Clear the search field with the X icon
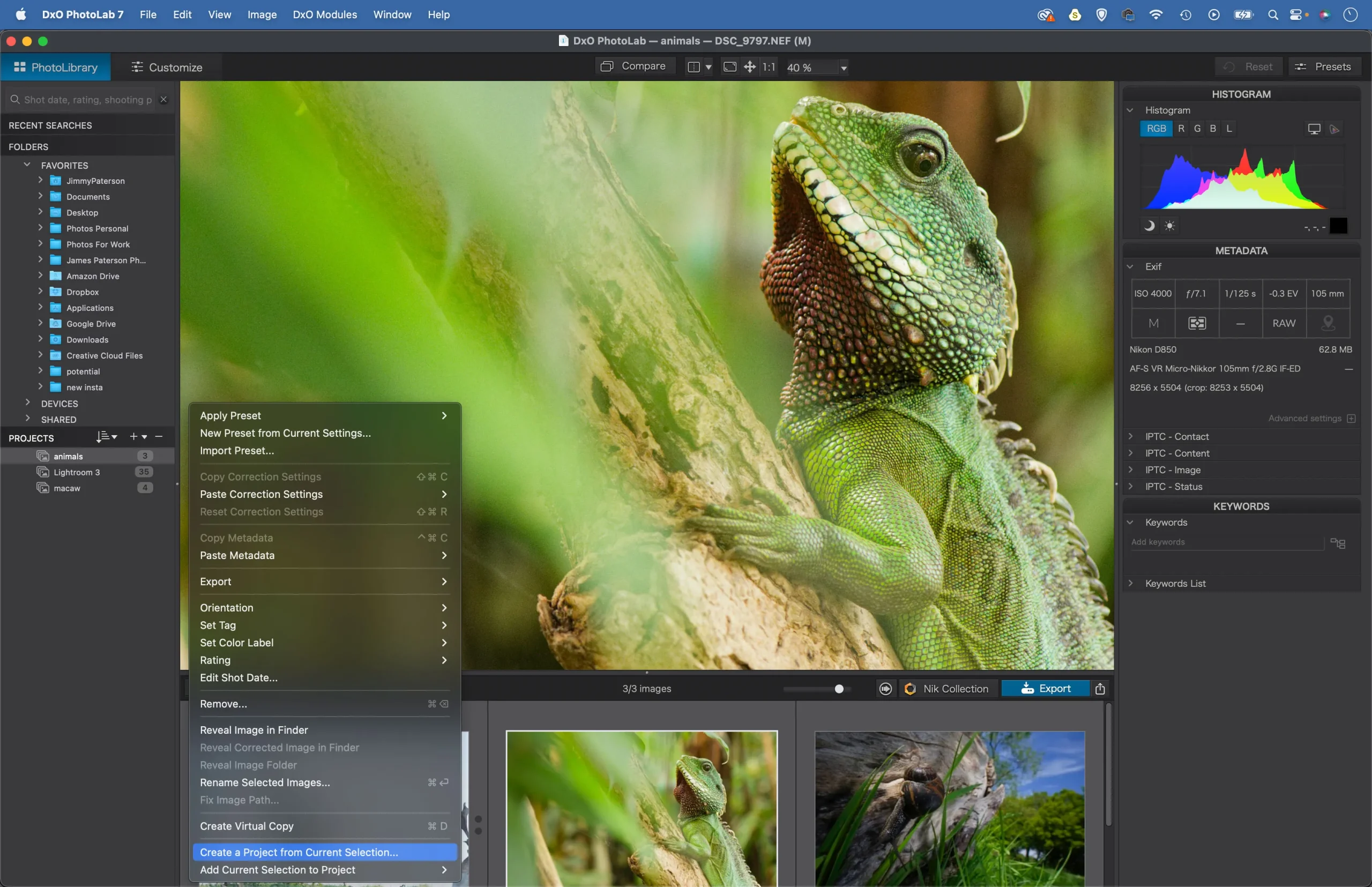This screenshot has height=887, width=1372. coord(163,99)
